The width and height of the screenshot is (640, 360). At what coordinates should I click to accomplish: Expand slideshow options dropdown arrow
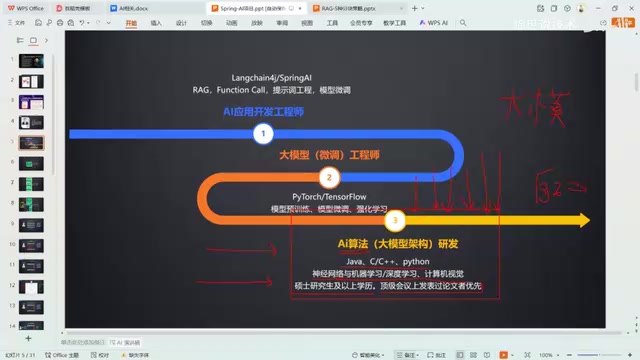[x=513, y=355]
